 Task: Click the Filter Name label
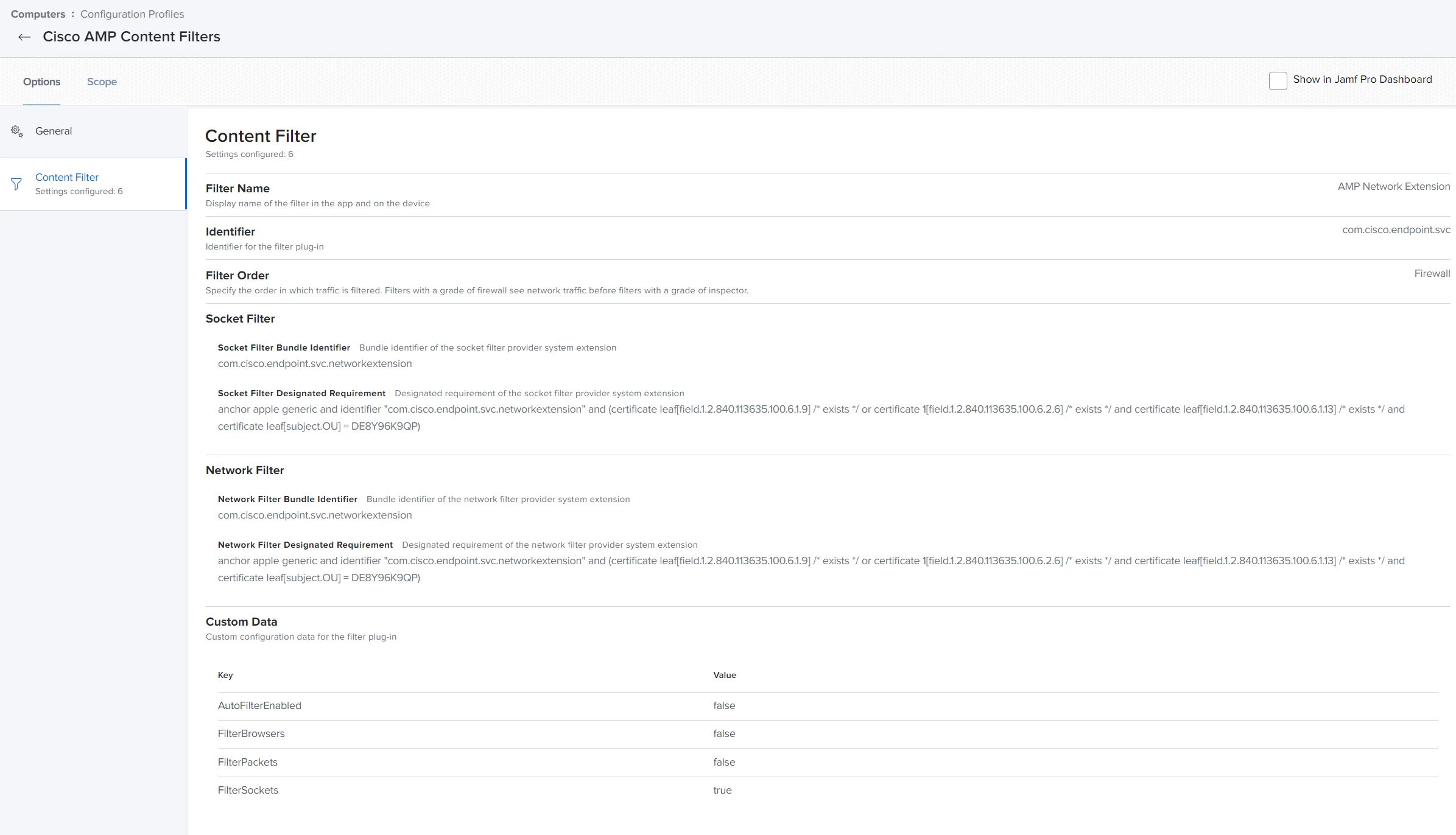point(237,189)
